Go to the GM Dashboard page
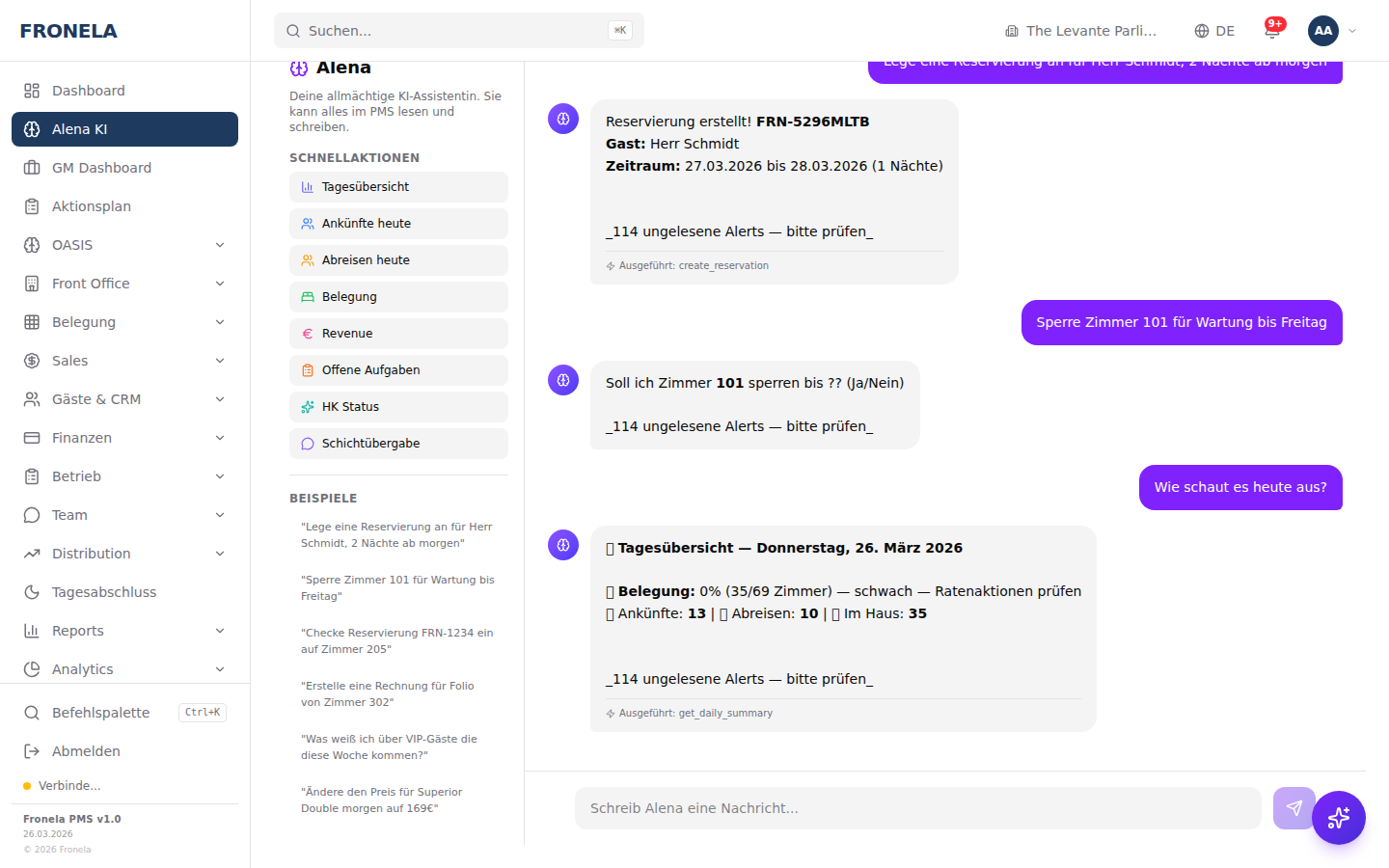 [x=101, y=168]
